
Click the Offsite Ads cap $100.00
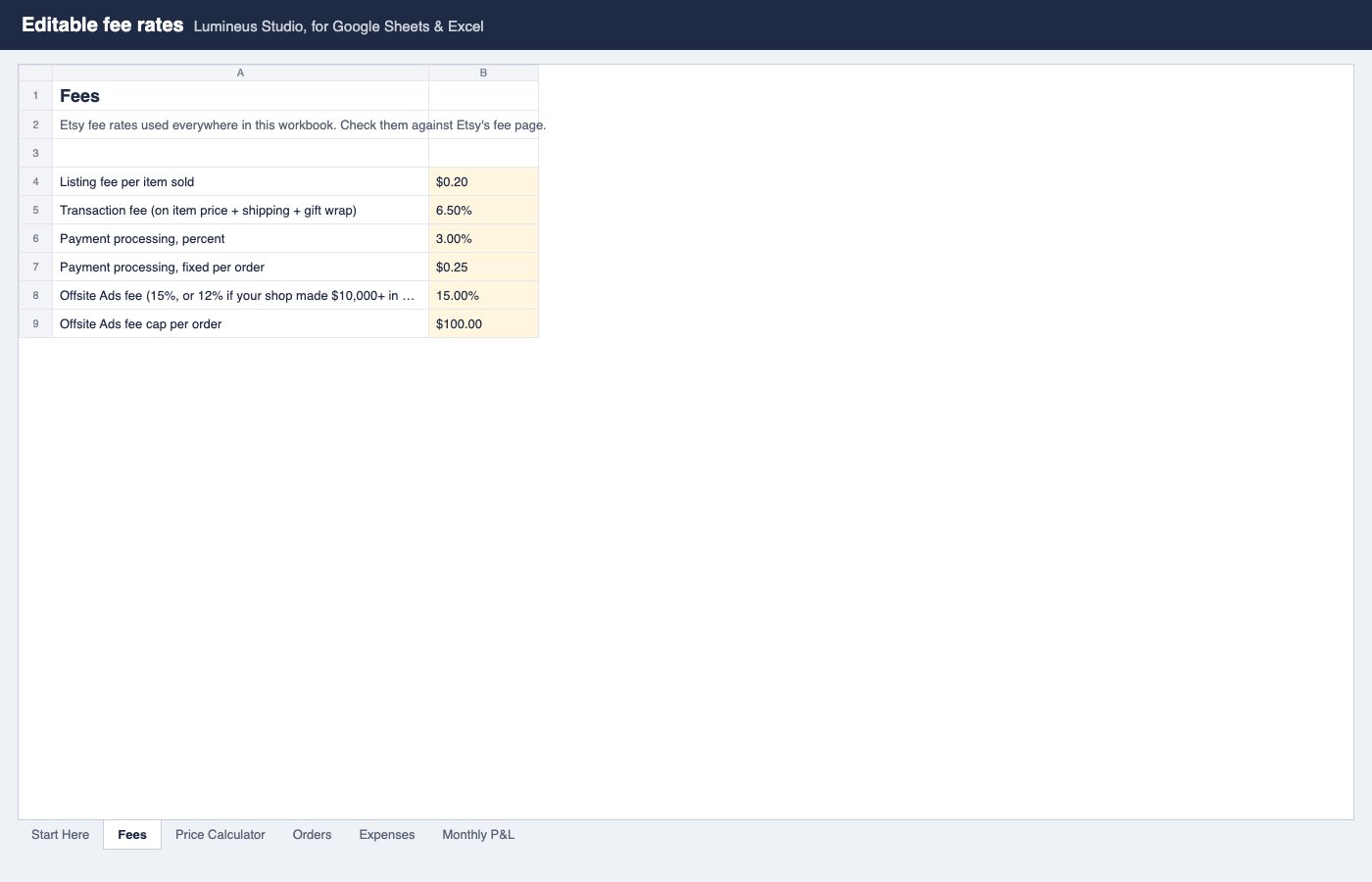click(x=483, y=324)
